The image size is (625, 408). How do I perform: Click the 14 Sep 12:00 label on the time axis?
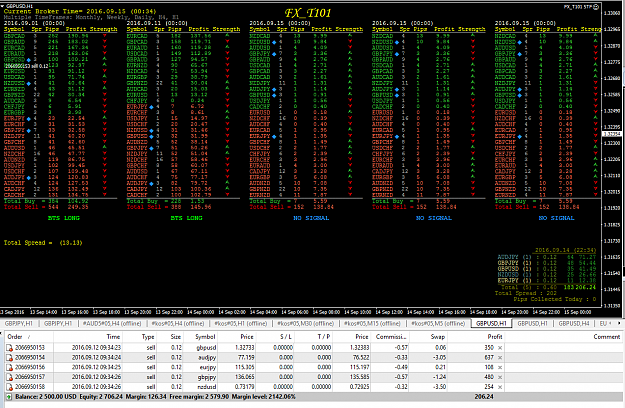[x=389, y=312]
